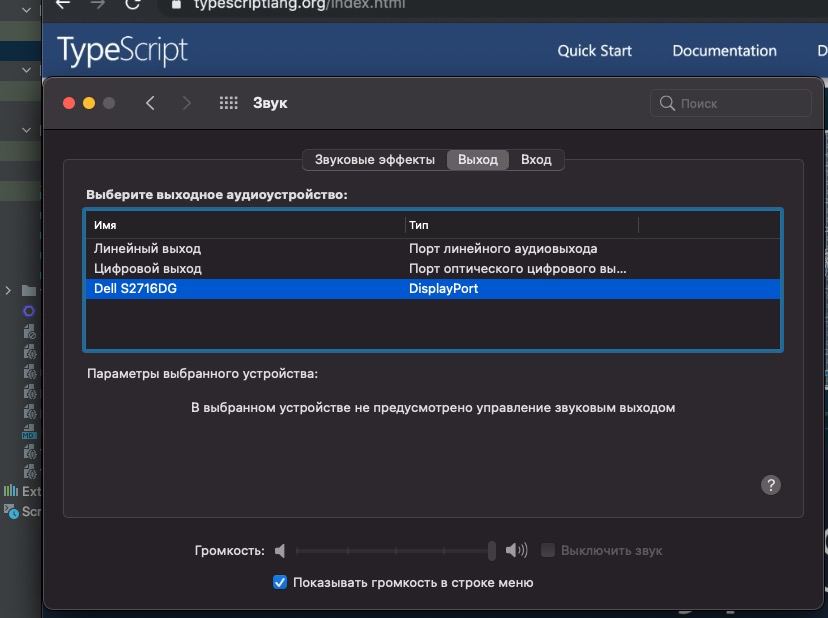Click the volume slider handle
The width and height of the screenshot is (828, 618).
point(492,550)
